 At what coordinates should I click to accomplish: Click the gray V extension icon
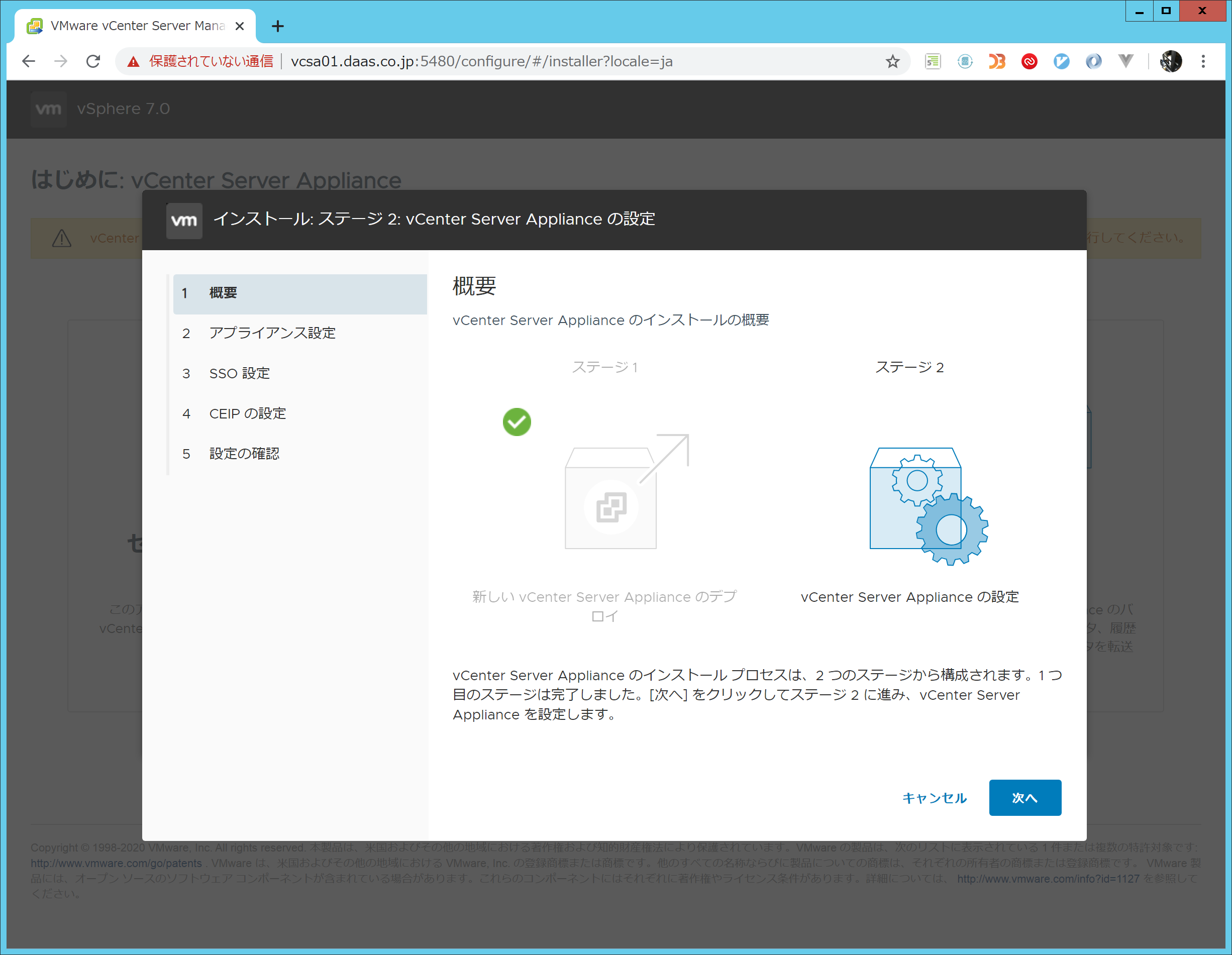coord(1125,61)
